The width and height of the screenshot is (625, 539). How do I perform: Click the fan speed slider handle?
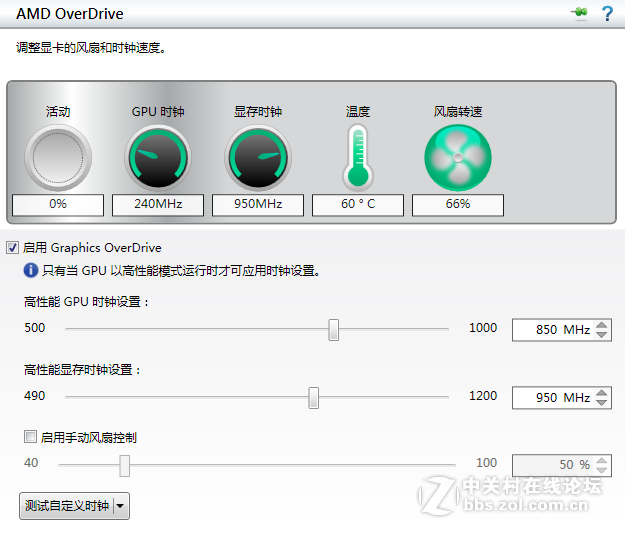[125, 465]
